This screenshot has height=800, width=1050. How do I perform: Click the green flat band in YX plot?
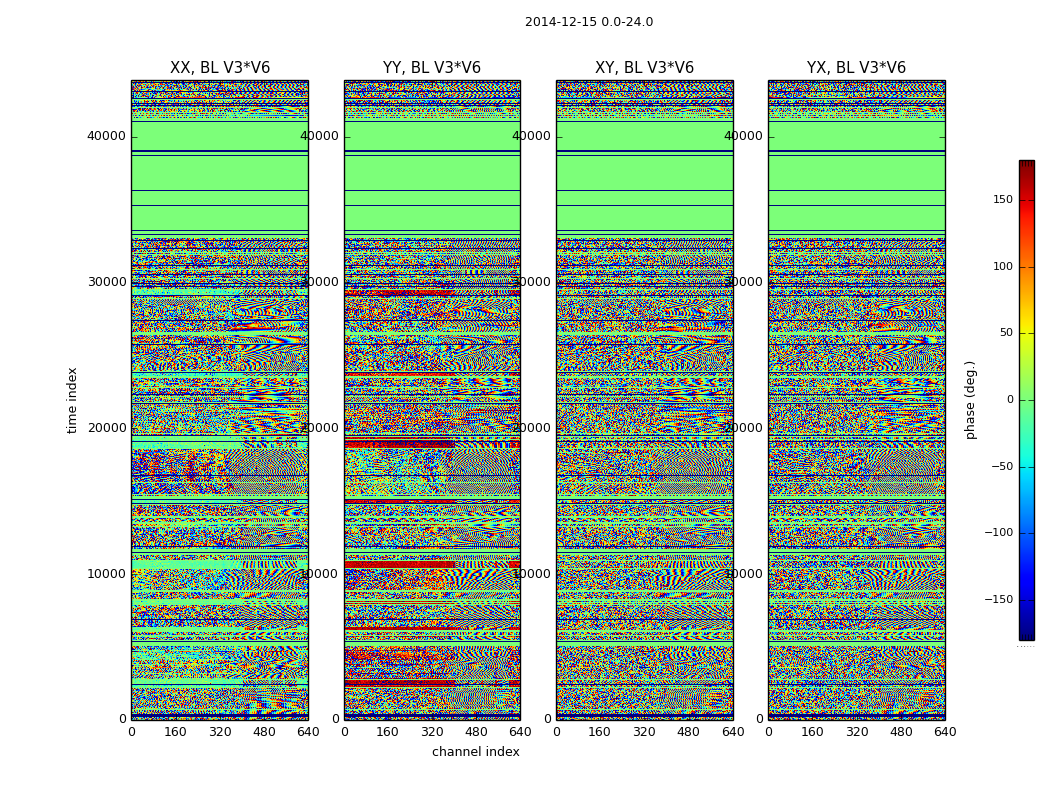coord(856,177)
